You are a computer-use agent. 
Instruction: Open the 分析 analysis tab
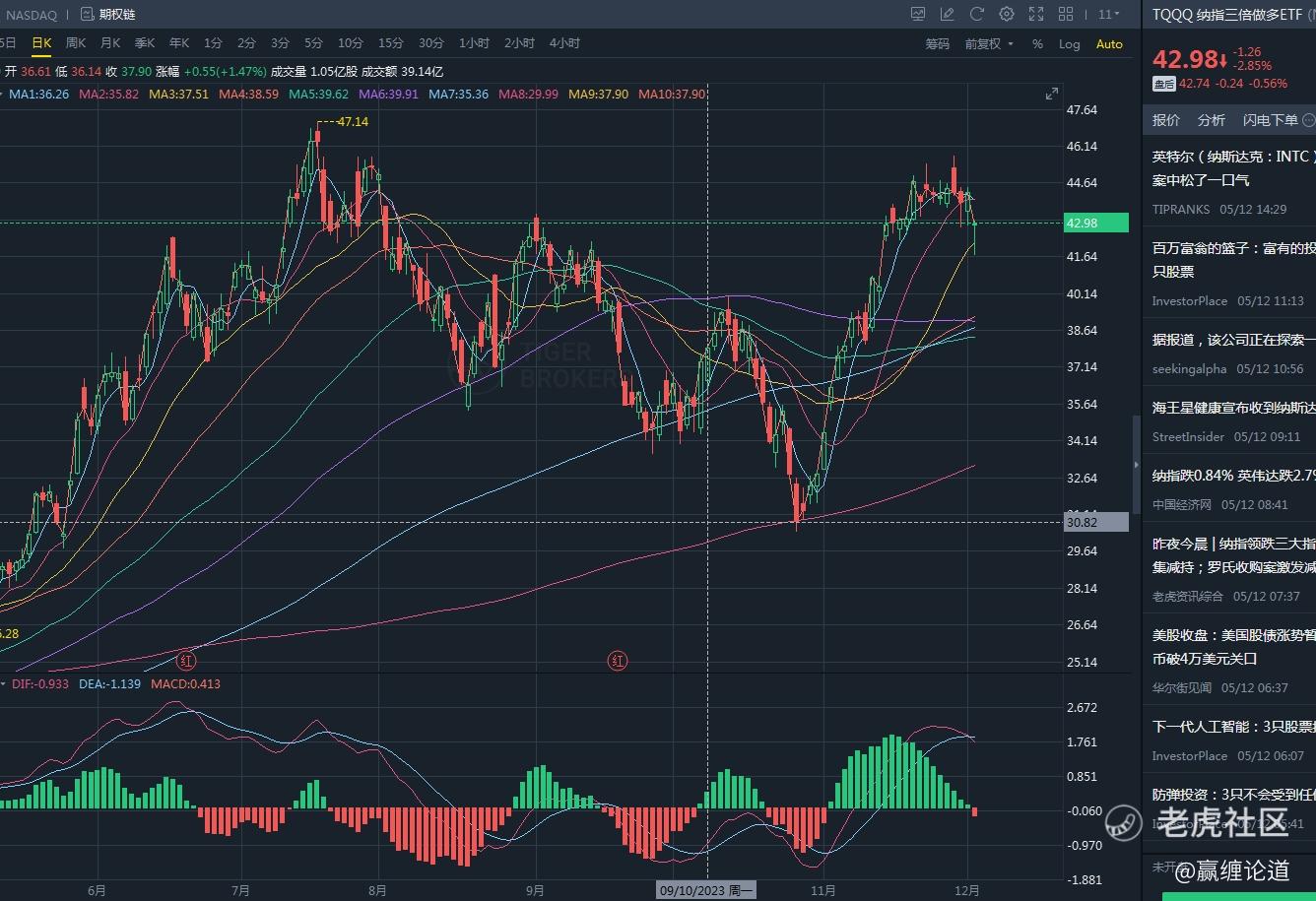click(x=1212, y=120)
